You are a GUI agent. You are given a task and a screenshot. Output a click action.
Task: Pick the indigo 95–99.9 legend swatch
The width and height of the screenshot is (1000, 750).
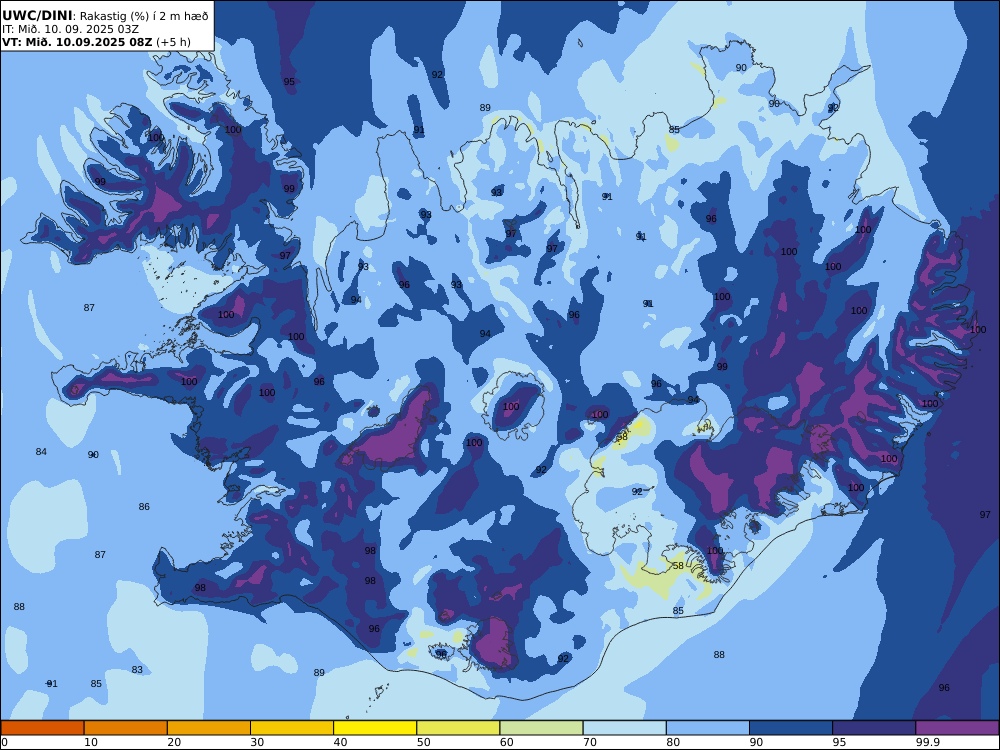click(874, 728)
